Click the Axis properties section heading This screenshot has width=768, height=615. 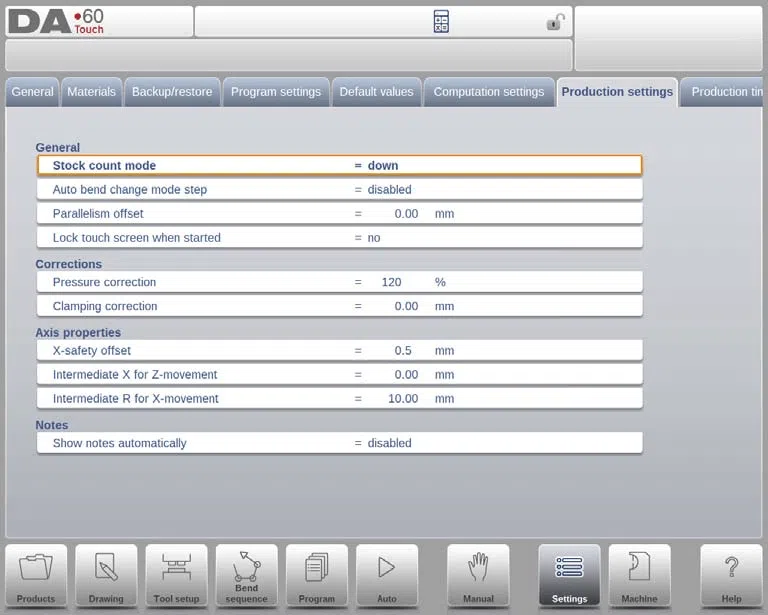(78, 332)
